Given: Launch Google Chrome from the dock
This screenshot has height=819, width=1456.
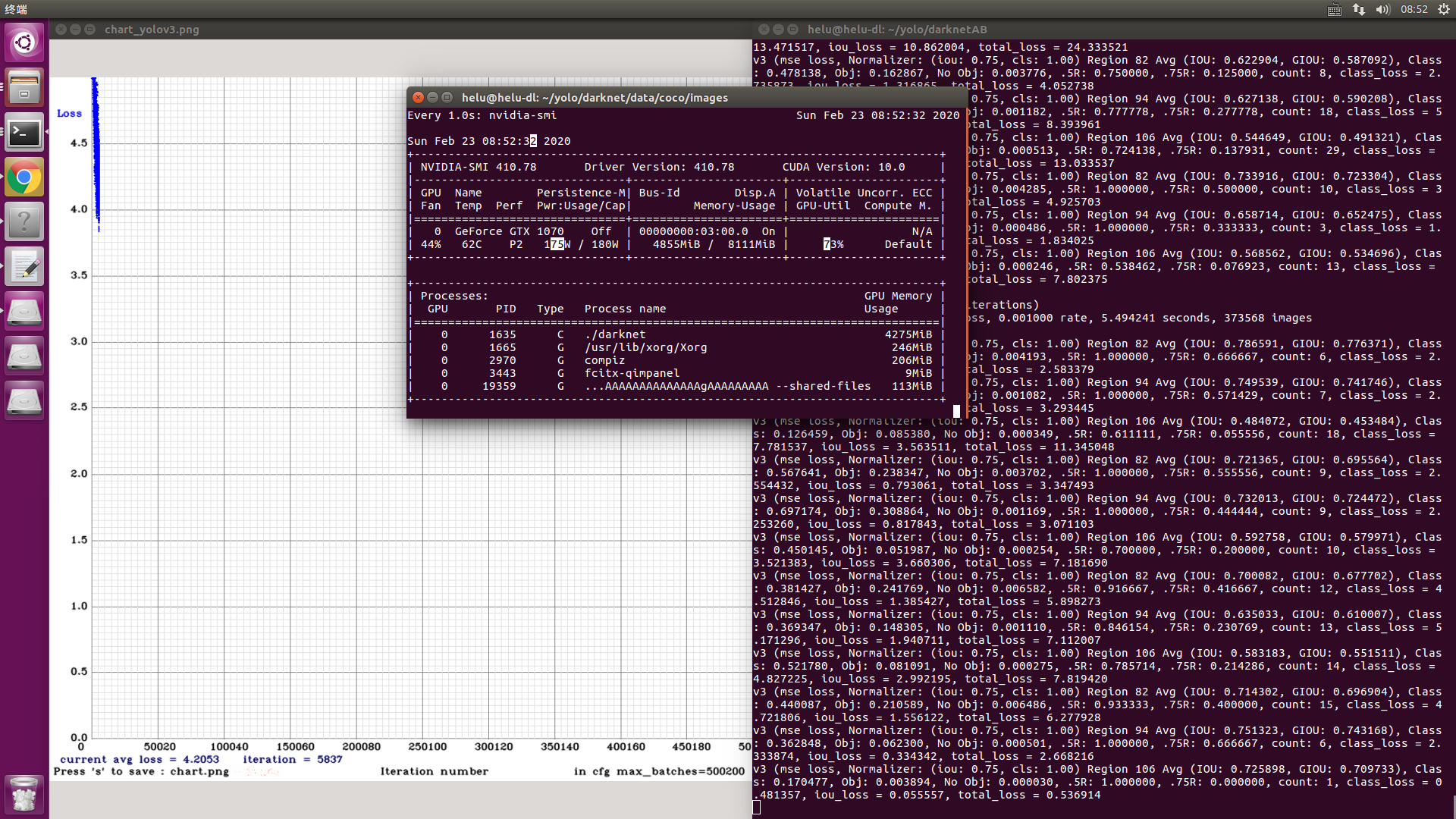Looking at the screenshot, I should pyautogui.click(x=24, y=177).
